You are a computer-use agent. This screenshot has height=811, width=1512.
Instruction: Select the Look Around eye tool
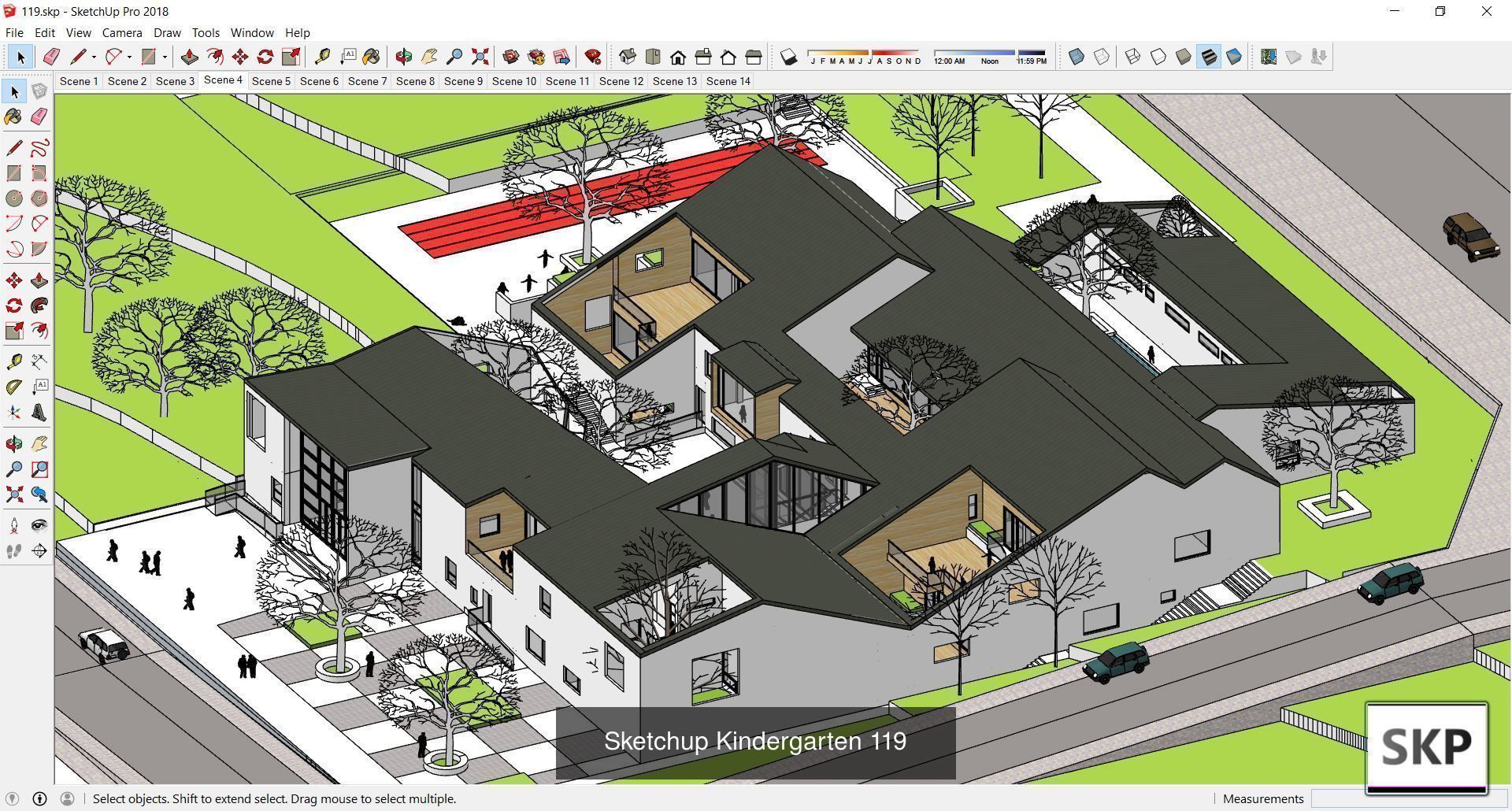click(x=39, y=526)
